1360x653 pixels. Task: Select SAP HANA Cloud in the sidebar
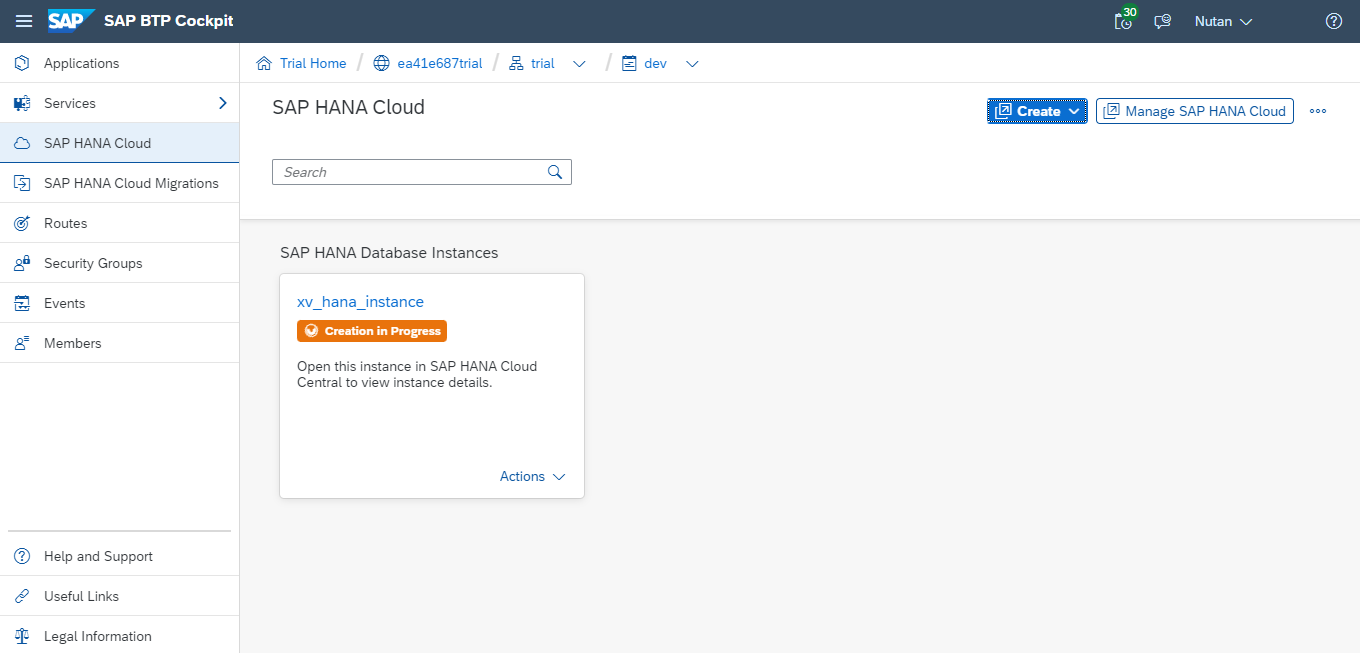(120, 143)
